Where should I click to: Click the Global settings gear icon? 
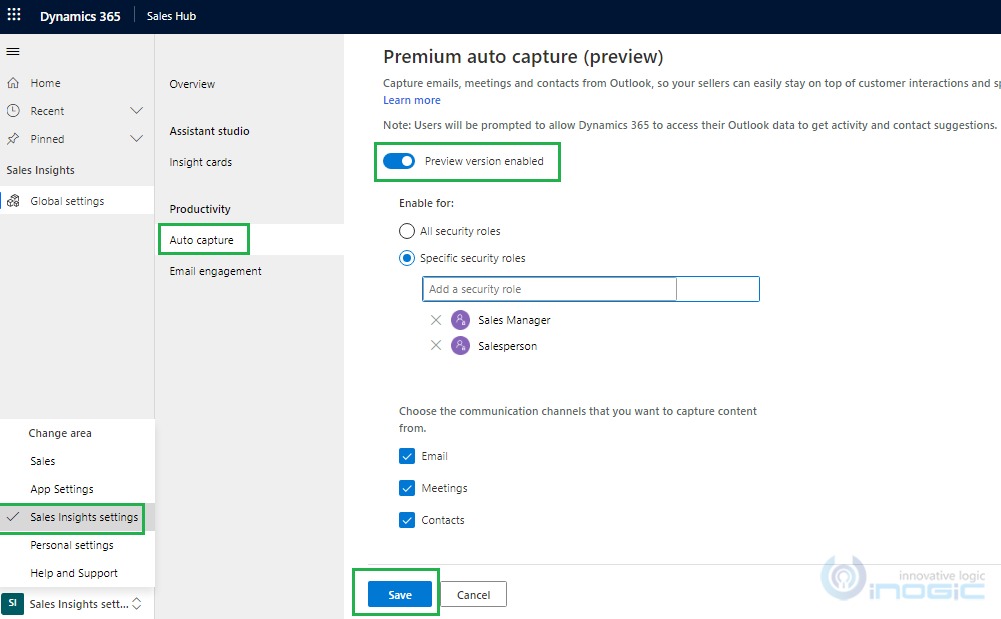pyautogui.click(x=13, y=201)
